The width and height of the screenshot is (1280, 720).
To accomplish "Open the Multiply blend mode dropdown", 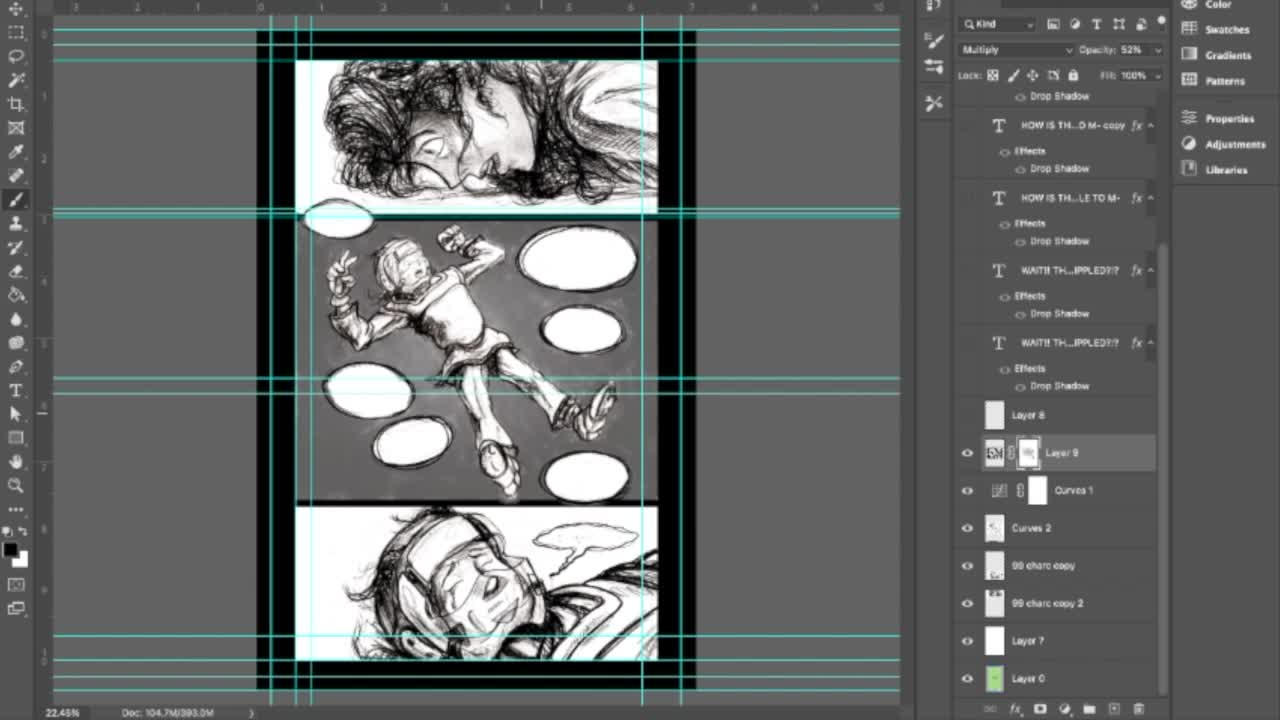I will point(1016,50).
